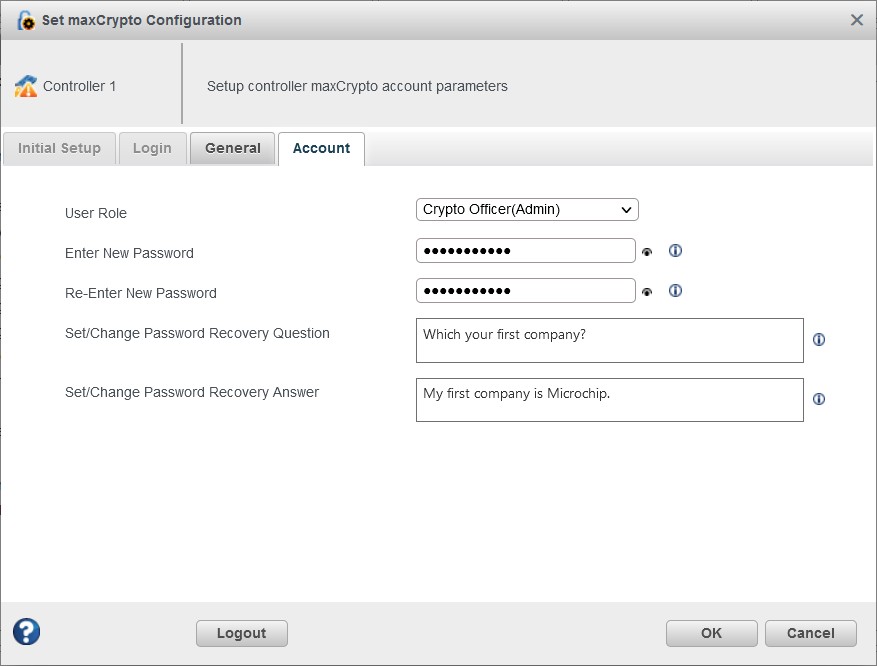This screenshot has width=877, height=666.
Task: Click info icon beside Re-Enter New Password
Action: pyautogui.click(x=675, y=291)
